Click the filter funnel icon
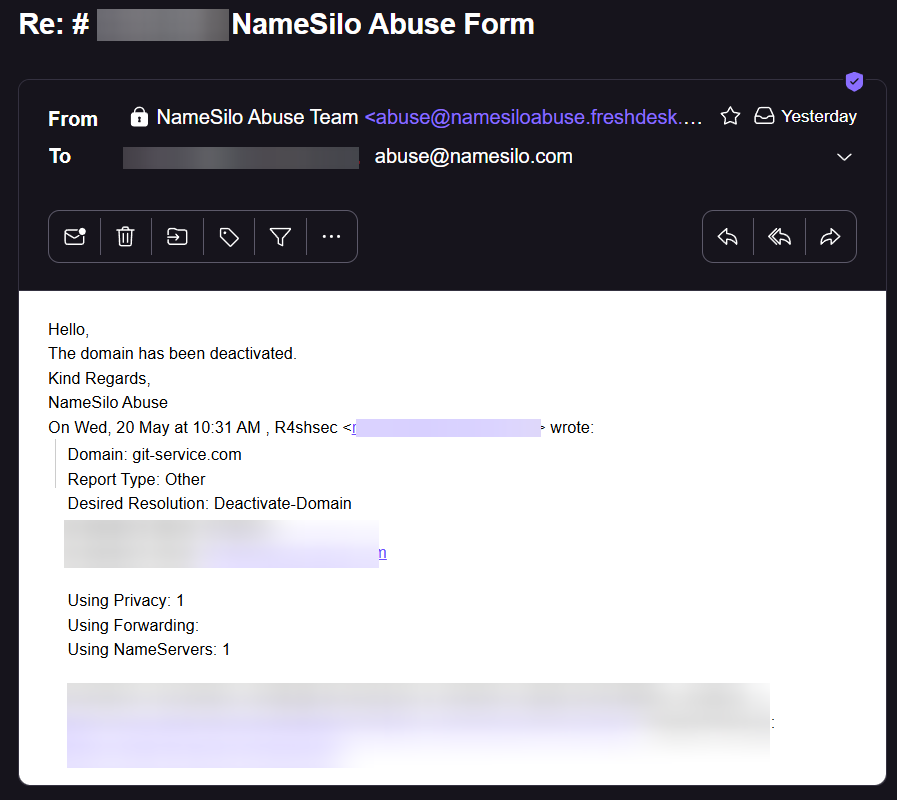This screenshot has height=800, width=897. [280, 236]
